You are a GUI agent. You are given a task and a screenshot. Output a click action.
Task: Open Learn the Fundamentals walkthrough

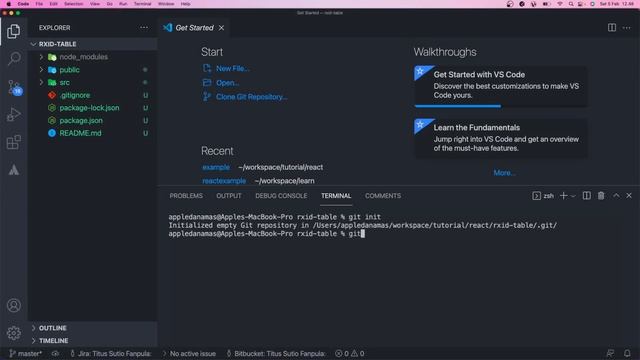coord(501,138)
